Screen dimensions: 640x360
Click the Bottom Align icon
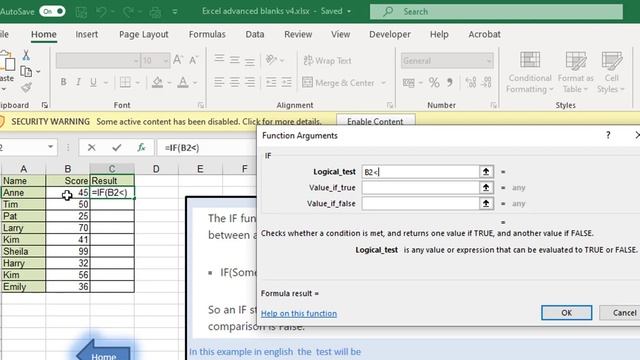(x=250, y=62)
